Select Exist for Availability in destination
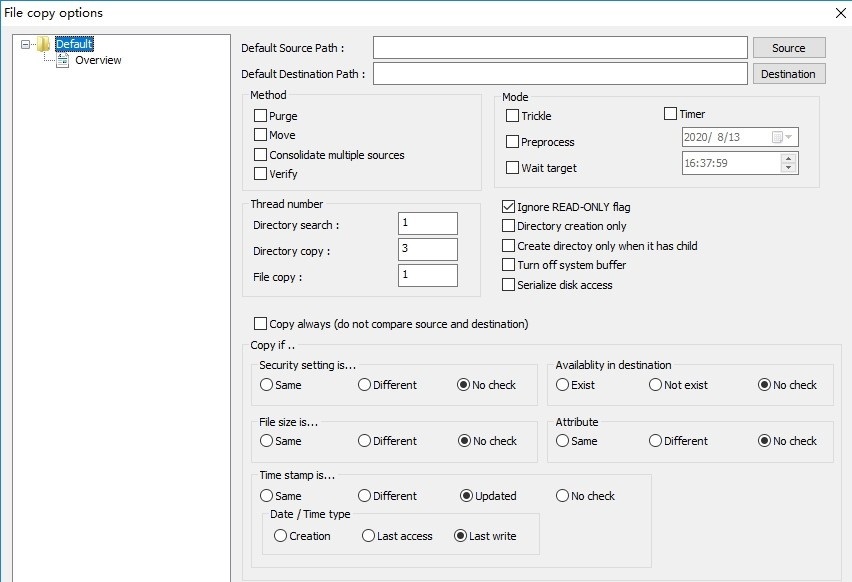Viewport: 852px width, 582px height. tap(562, 385)
